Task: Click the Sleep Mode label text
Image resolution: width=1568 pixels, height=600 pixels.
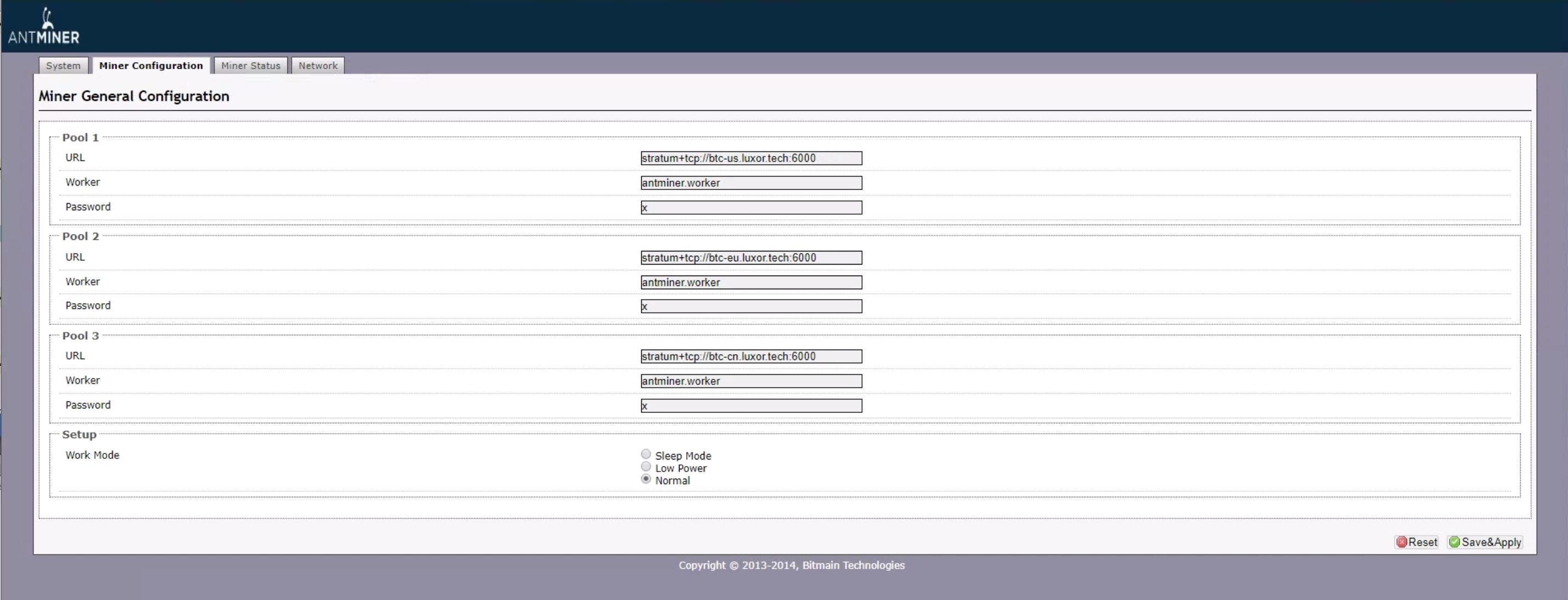Action: (x=683, y=456)
